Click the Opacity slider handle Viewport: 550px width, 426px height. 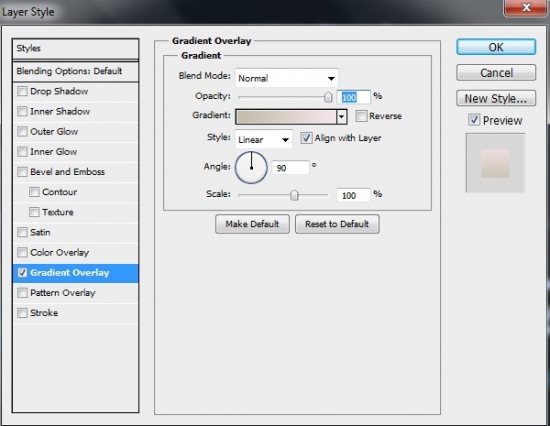click(x=328, y=97)
